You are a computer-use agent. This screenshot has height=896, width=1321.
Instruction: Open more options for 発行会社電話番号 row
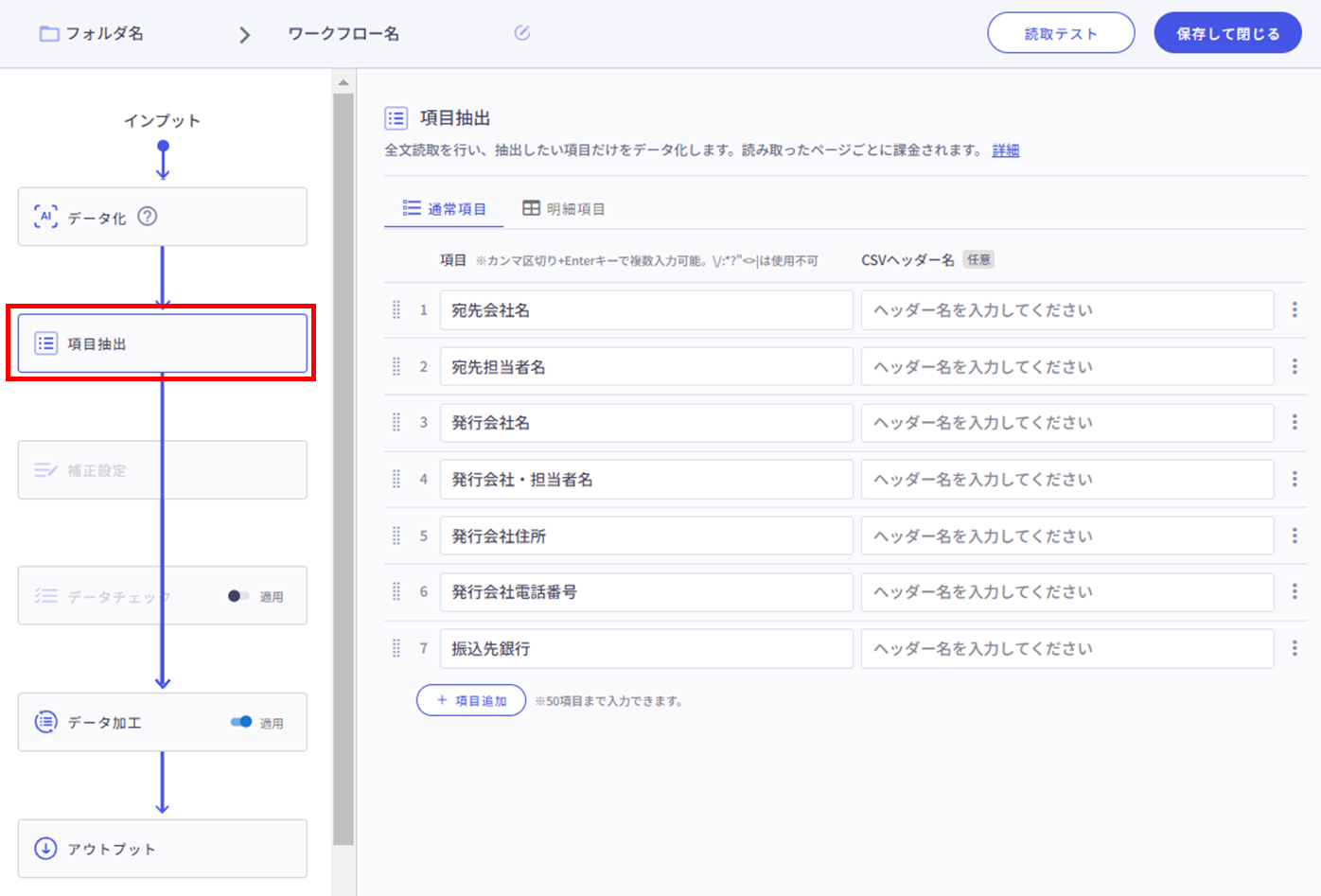tap(1295, 591)
